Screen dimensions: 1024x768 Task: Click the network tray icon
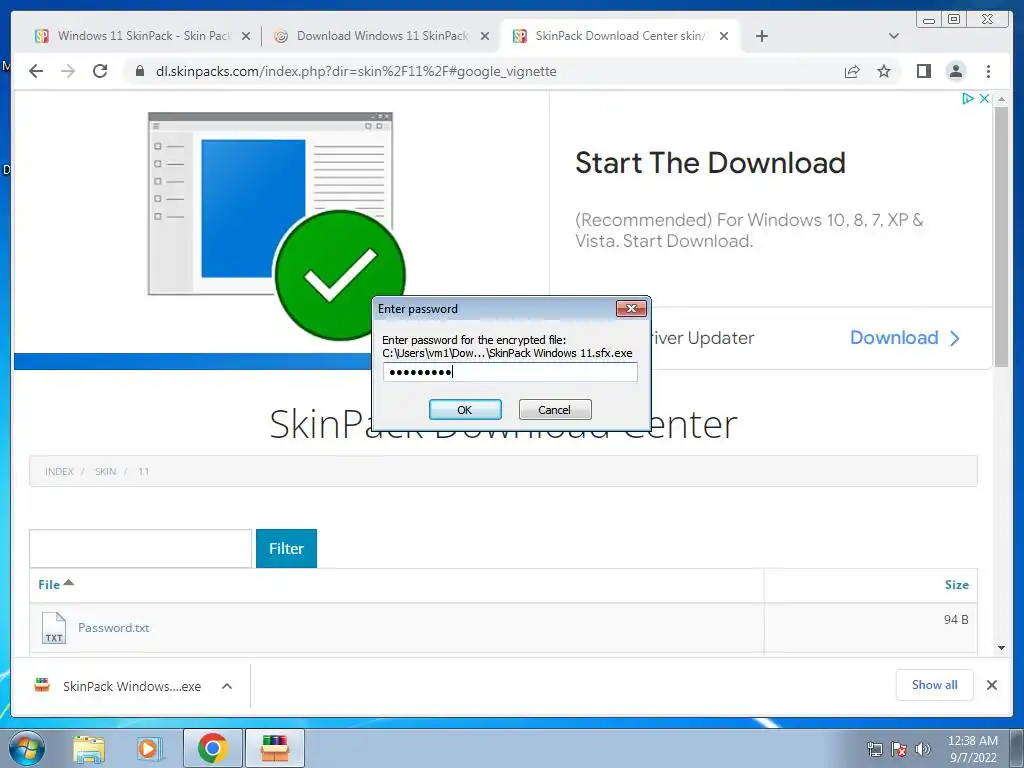click(x=874, y=749)
